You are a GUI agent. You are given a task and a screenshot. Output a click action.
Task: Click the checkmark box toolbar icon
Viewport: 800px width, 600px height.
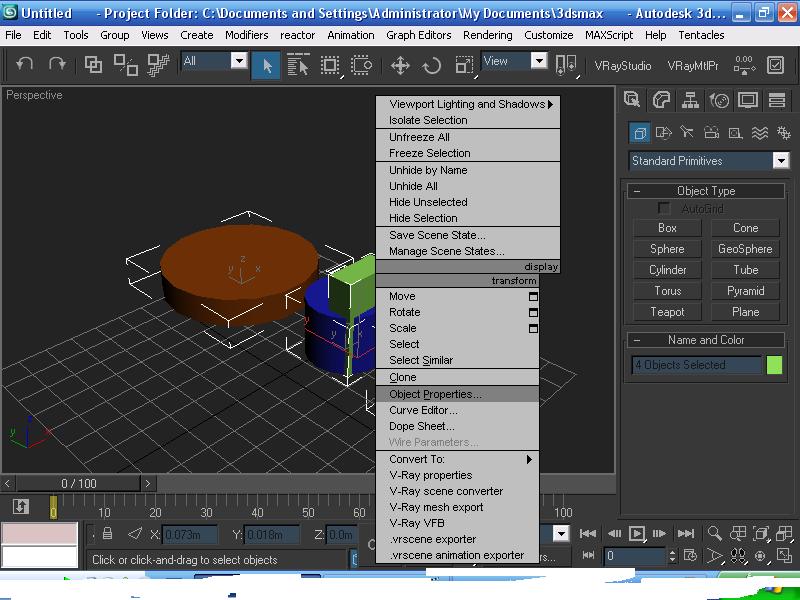pos(776,65)
